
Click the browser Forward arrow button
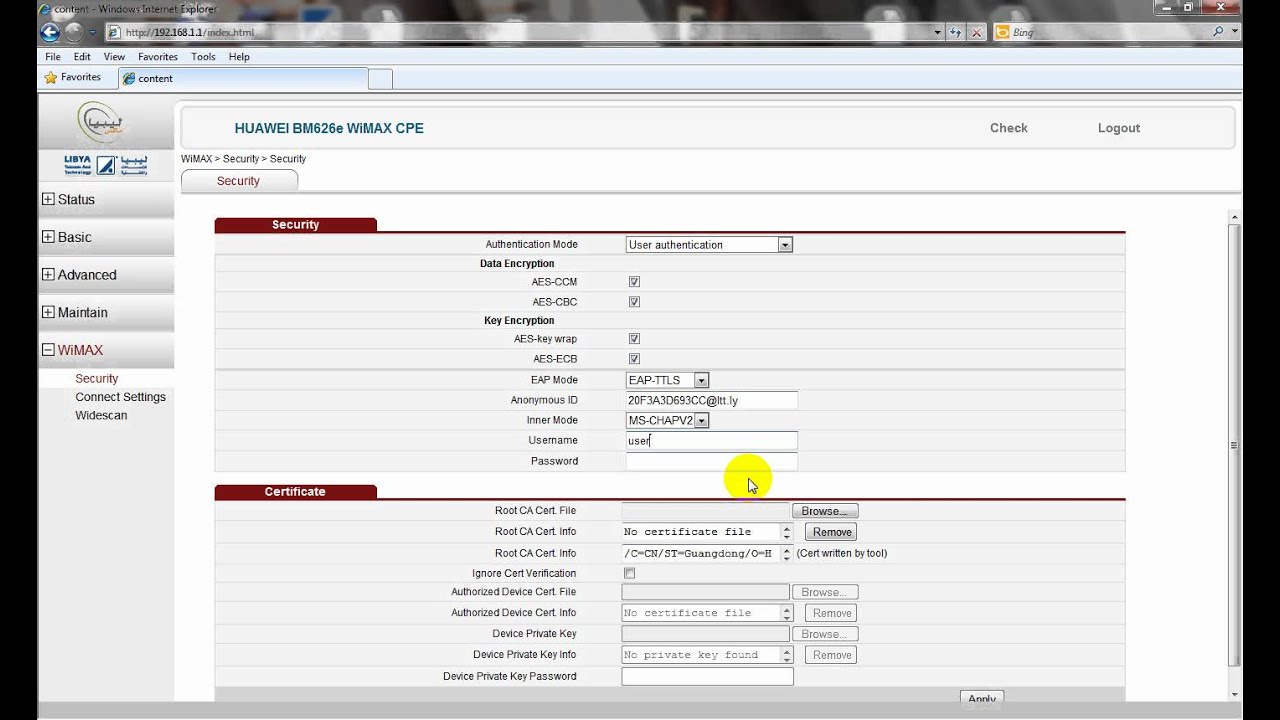coord(75,32)
